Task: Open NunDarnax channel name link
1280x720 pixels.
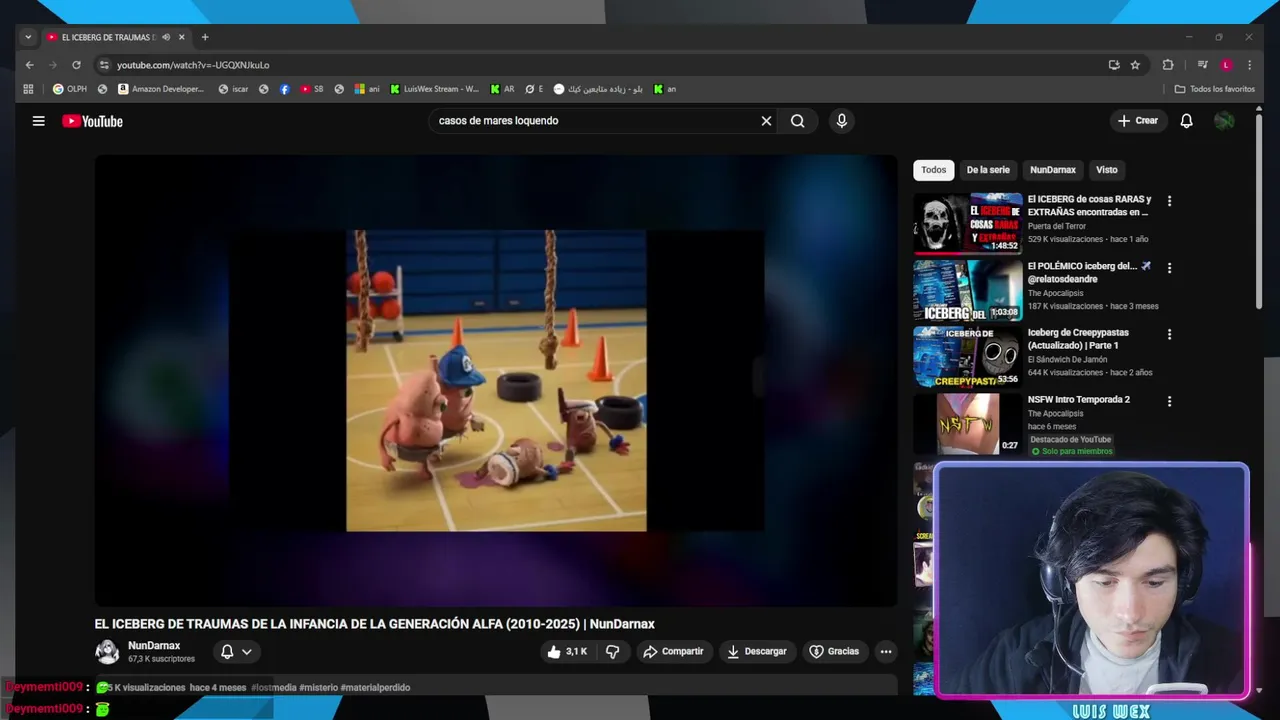Action: coord(154,646)
